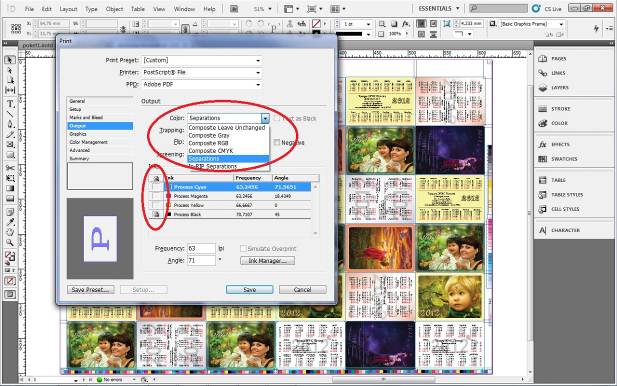Screen dimensions: 617x386
Task: Click the Cancel button
Action: click(x=303, y=290)
